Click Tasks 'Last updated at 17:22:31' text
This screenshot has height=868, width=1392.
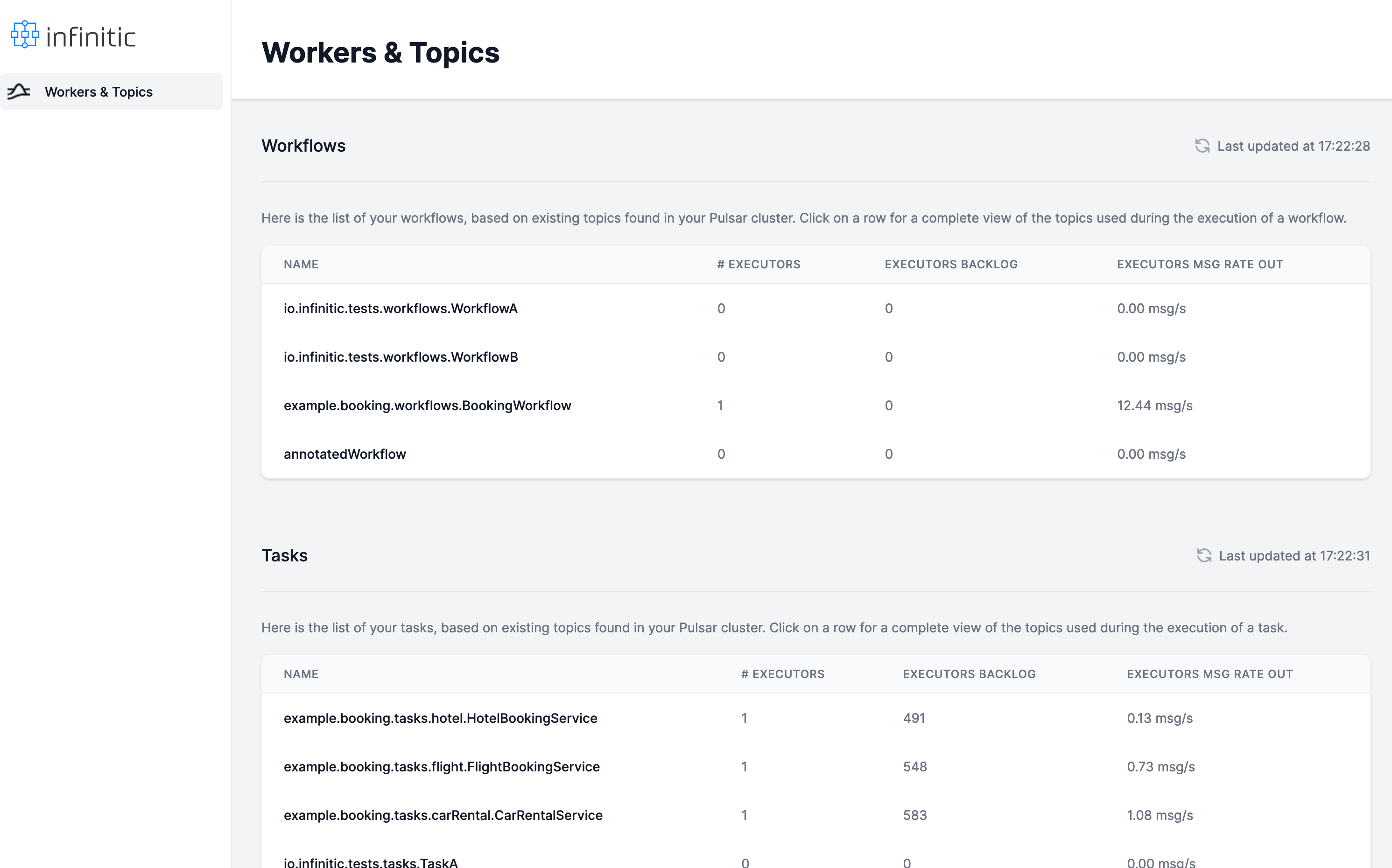1294,555
